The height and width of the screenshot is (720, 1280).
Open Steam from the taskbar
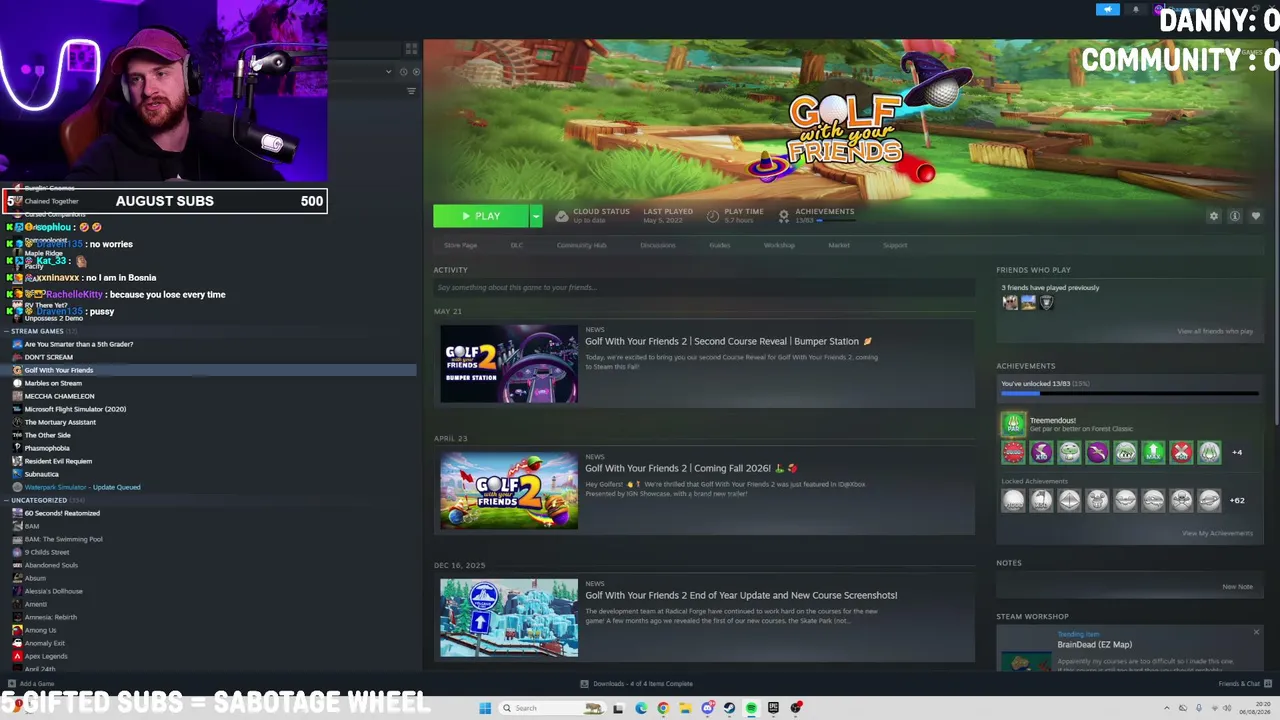[729, 708]
